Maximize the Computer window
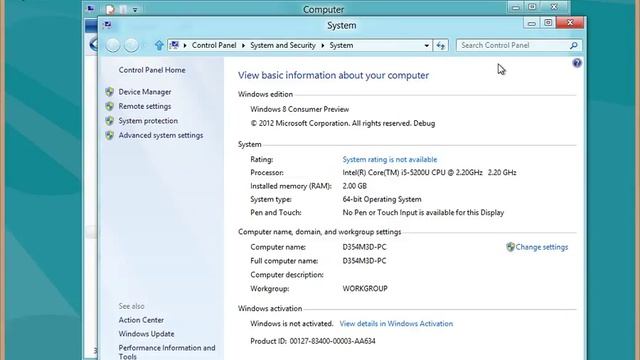The image size is (640, 360). (x=532, y=7)
